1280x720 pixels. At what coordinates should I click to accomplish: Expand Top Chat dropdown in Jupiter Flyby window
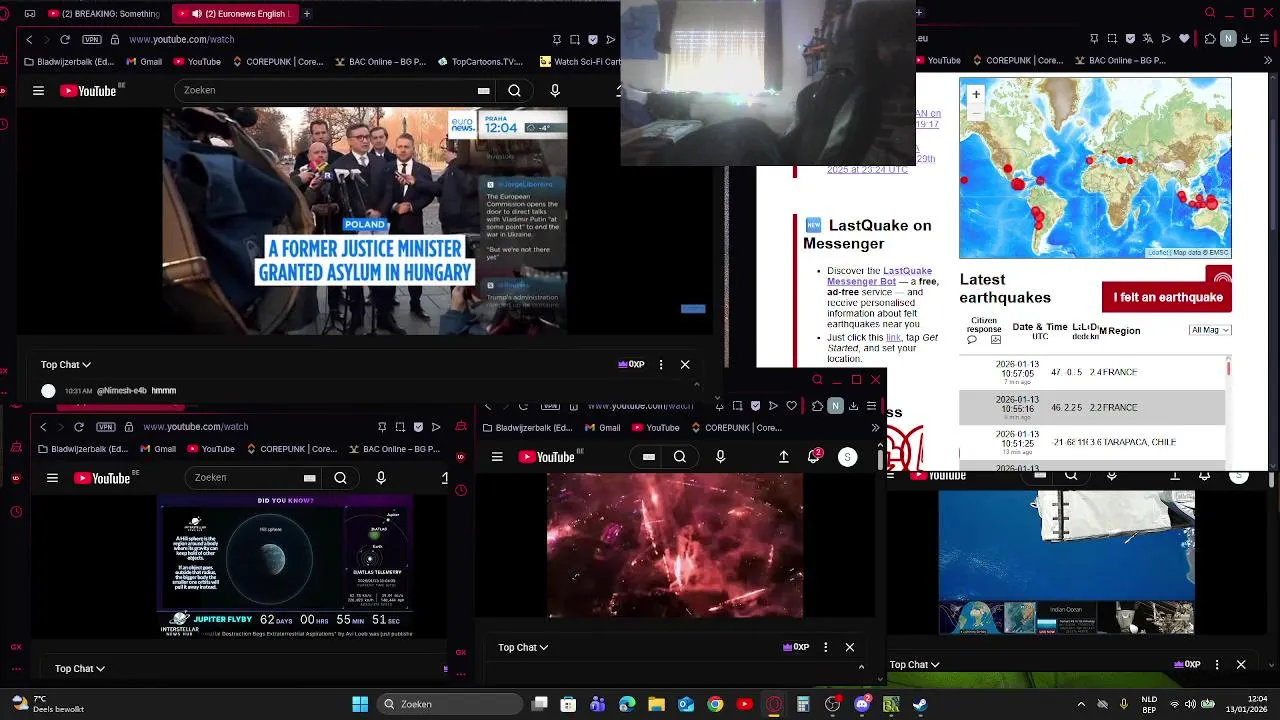click(80, 668)
